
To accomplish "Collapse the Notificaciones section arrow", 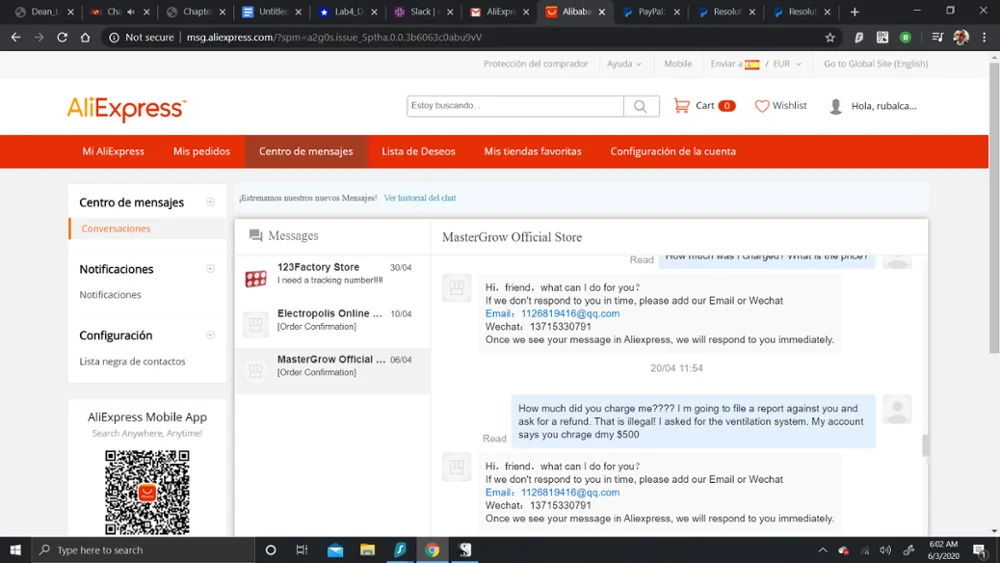I will [210, 268].
